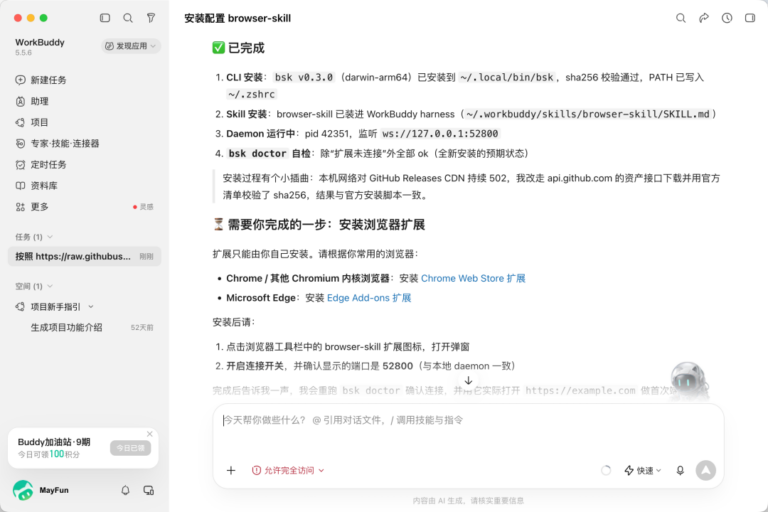Open the 项目 section
Image resolution: width=768 pixels, height=512 pixels.
point(84,122)
